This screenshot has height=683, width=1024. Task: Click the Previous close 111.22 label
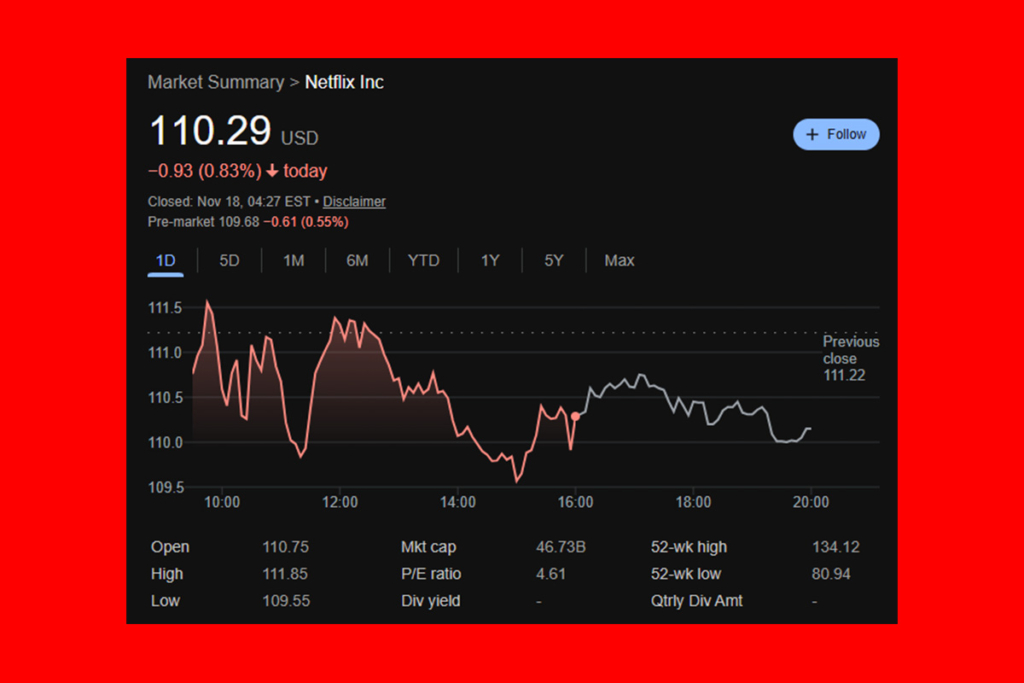pos(850,358)
